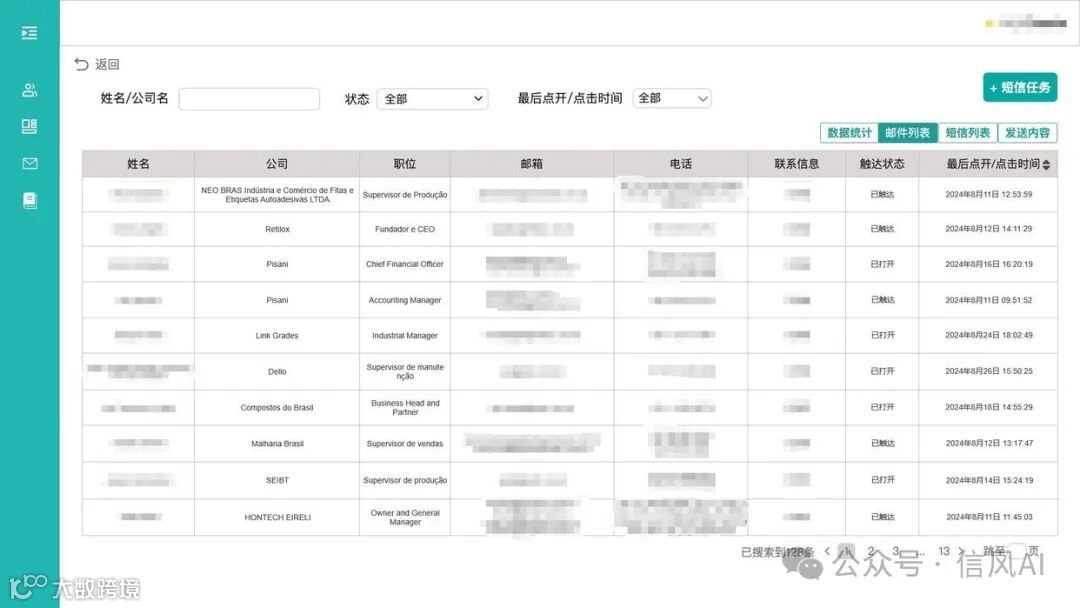Select the HONTECH EIRELI cell
This screenshot has height=608, width=1080.
(277, 517)
